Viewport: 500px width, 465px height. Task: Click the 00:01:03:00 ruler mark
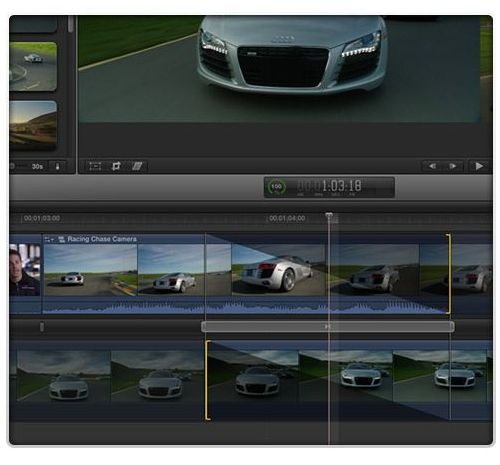coord(42,218)
